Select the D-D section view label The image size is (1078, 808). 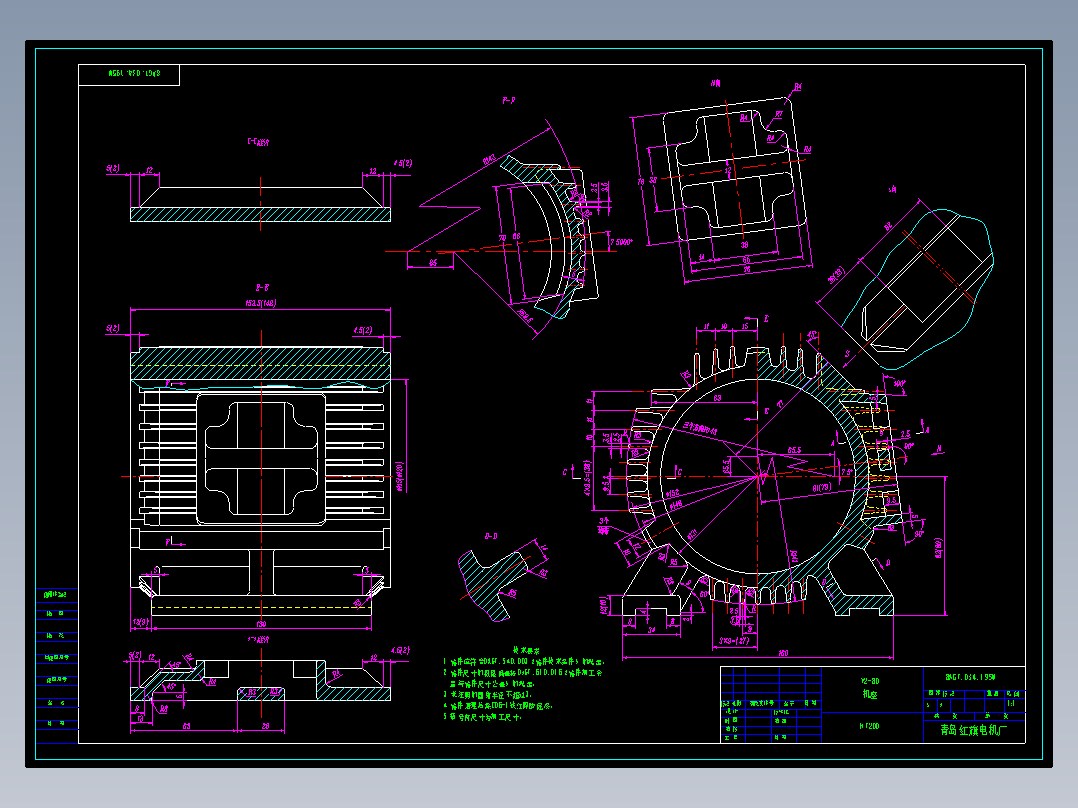pyautogui.click(x=491, y=536)
